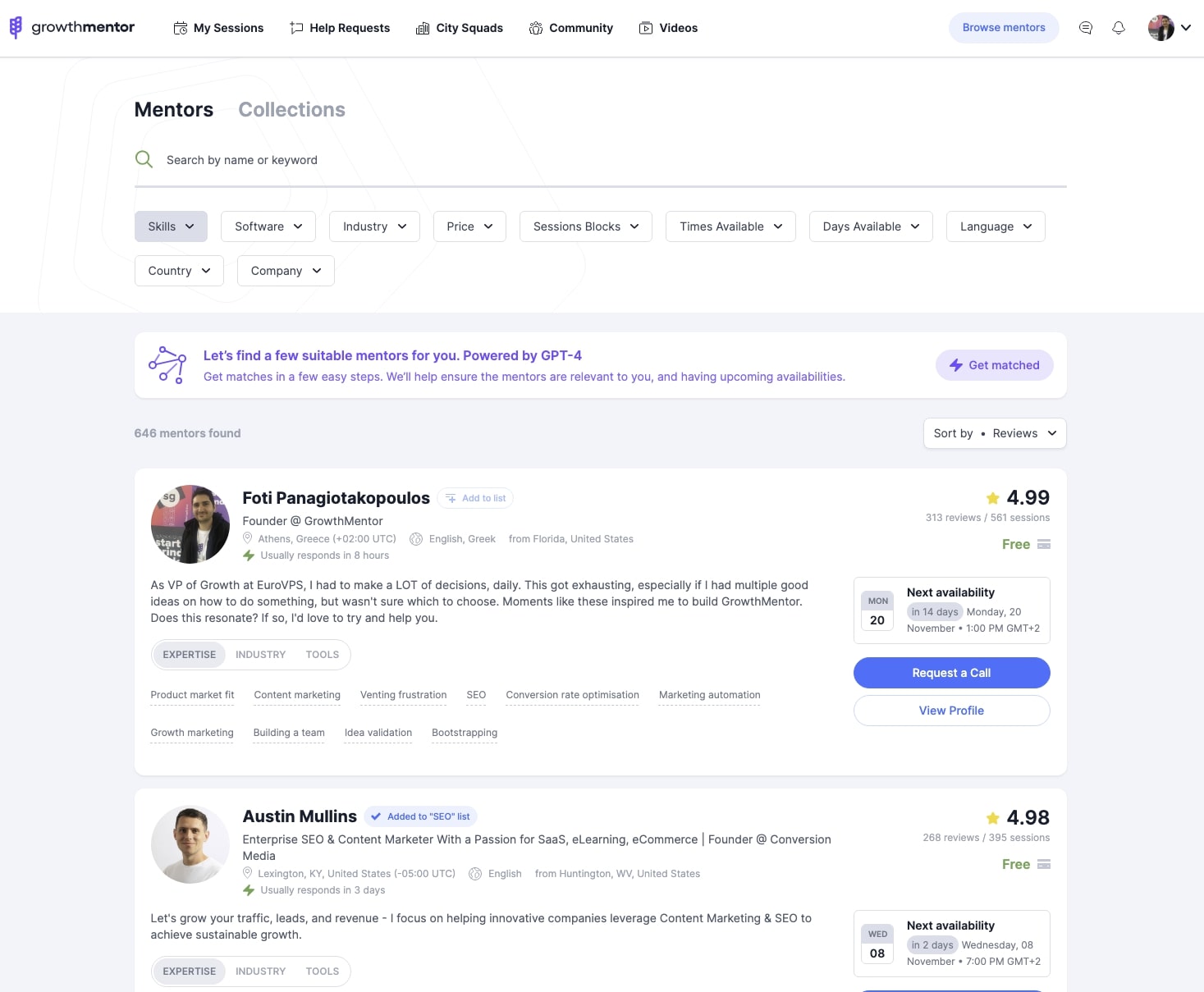Open the Collections tab
This screenshot has width=1204, height=992.
(x=291, y=110)
